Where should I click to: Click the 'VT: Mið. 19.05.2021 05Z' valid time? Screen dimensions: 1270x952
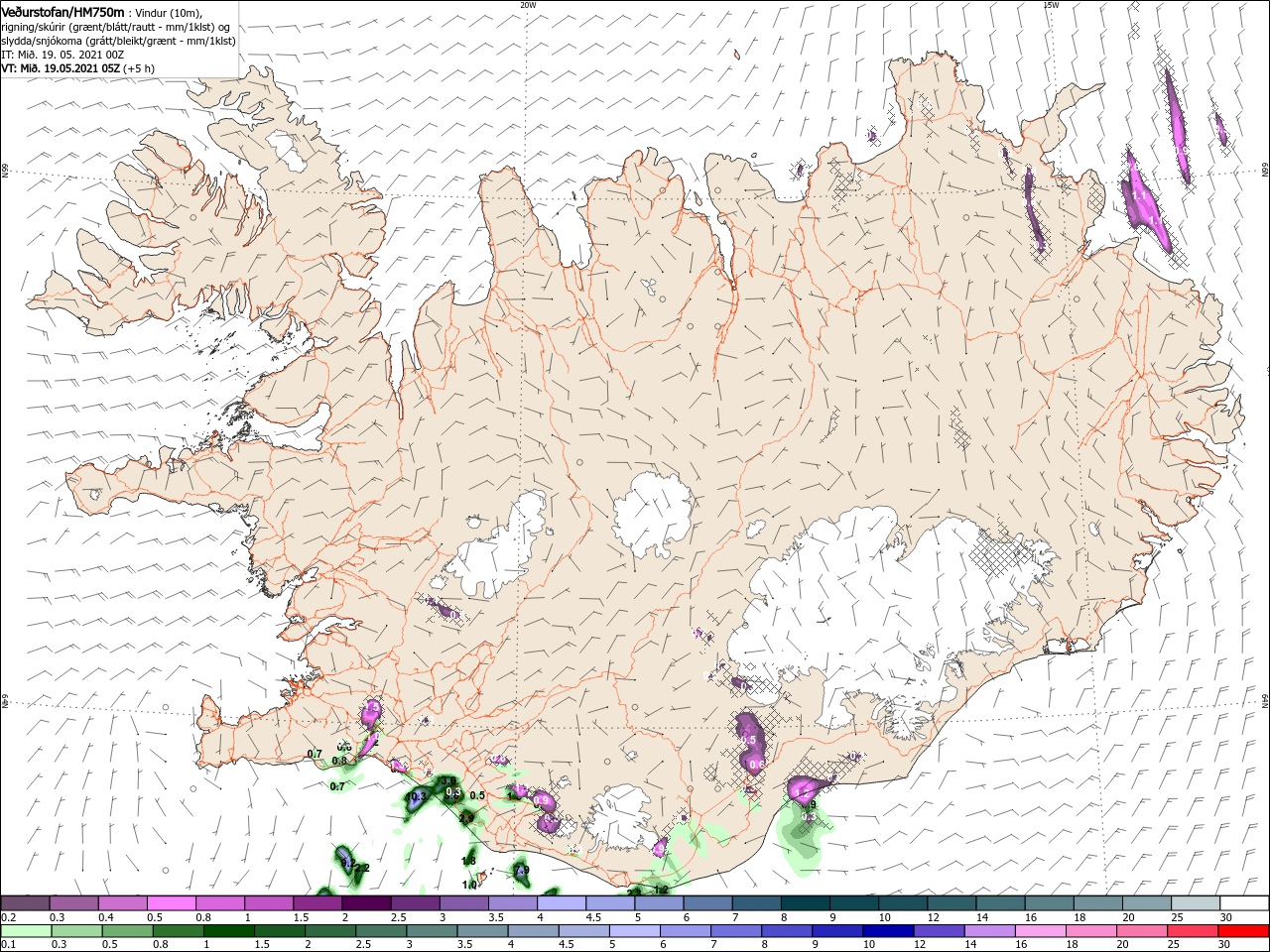[61, 68]
